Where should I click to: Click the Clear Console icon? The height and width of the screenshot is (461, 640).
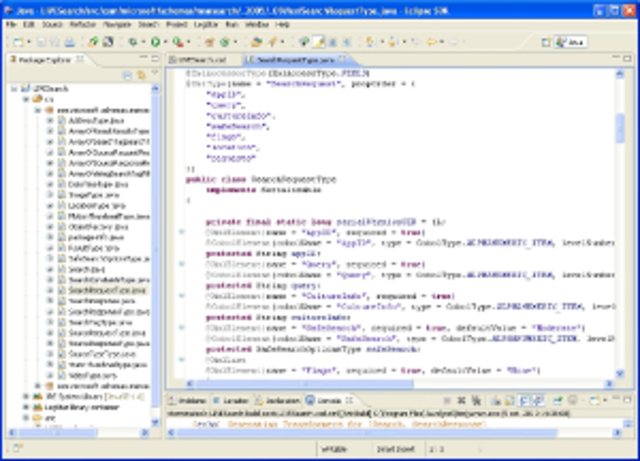click(x=496, y=401)
